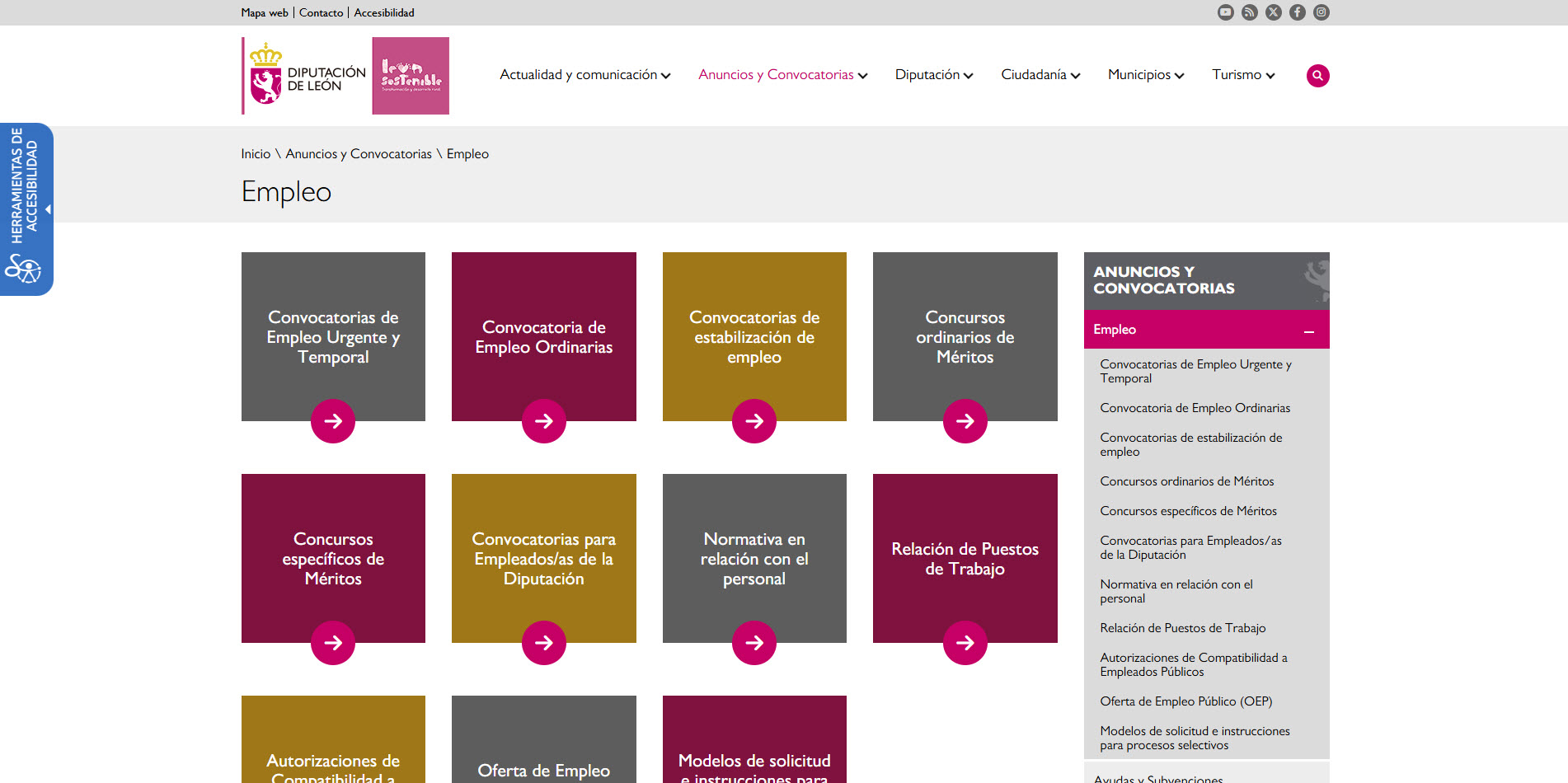
Task: Open the X (Twitter) profile icon
Action: coord(1273,12)
